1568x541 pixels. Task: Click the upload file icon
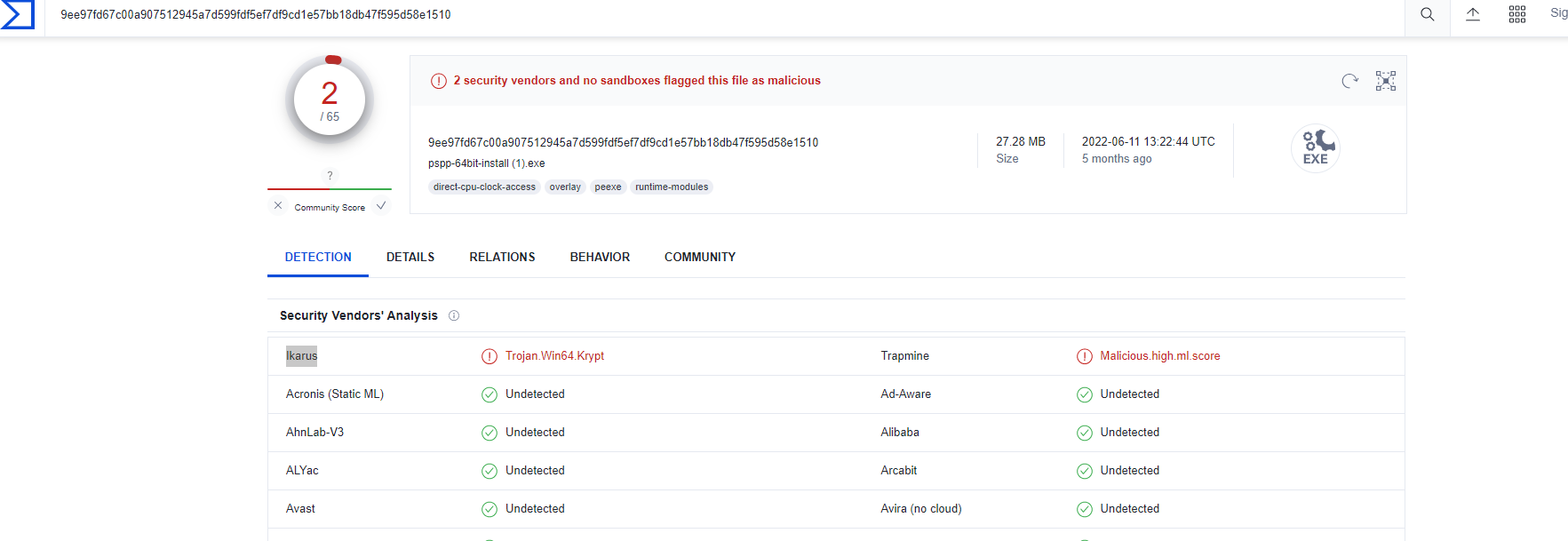click(x=1473, y=14)
